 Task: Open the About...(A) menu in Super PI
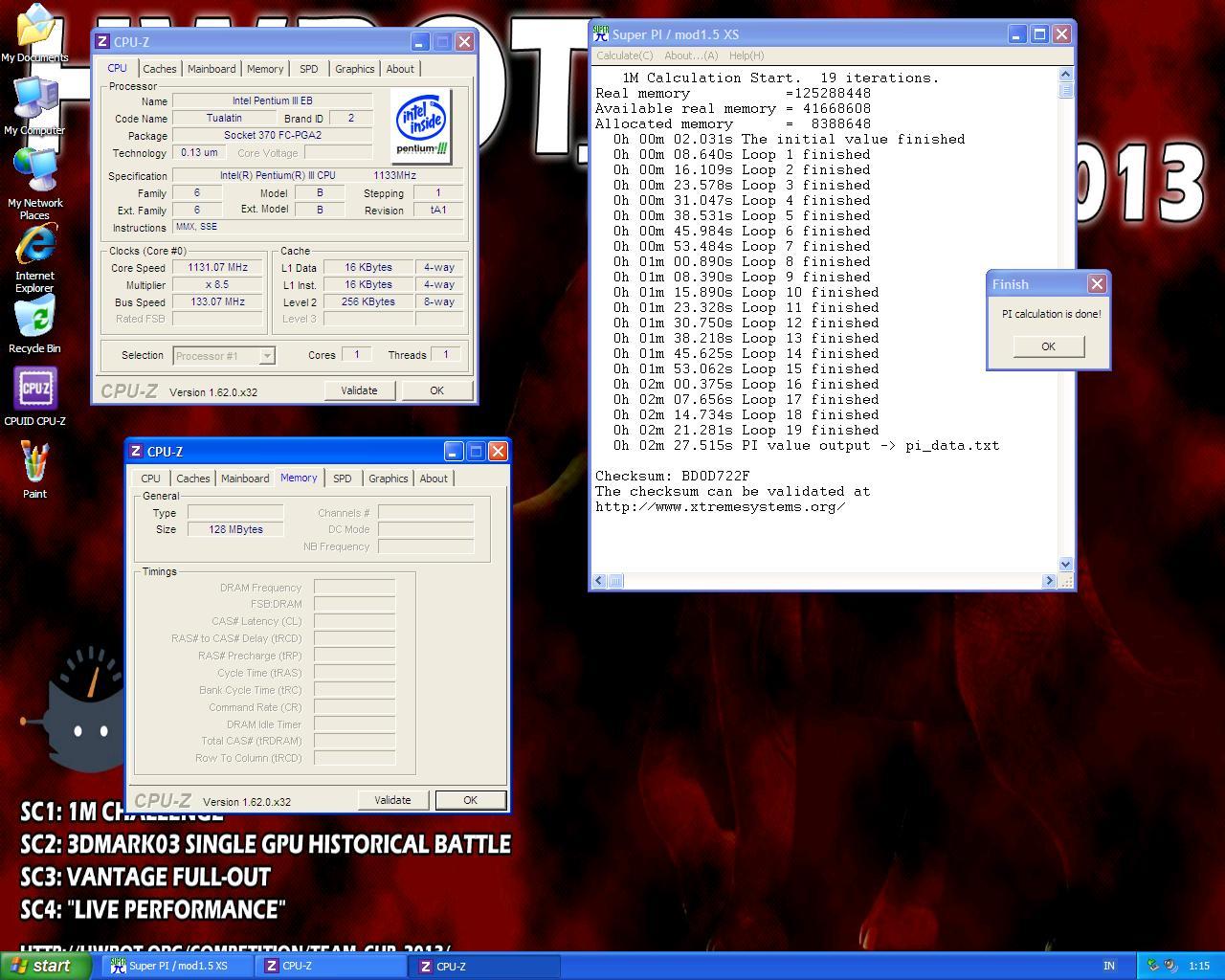[691, 56]
